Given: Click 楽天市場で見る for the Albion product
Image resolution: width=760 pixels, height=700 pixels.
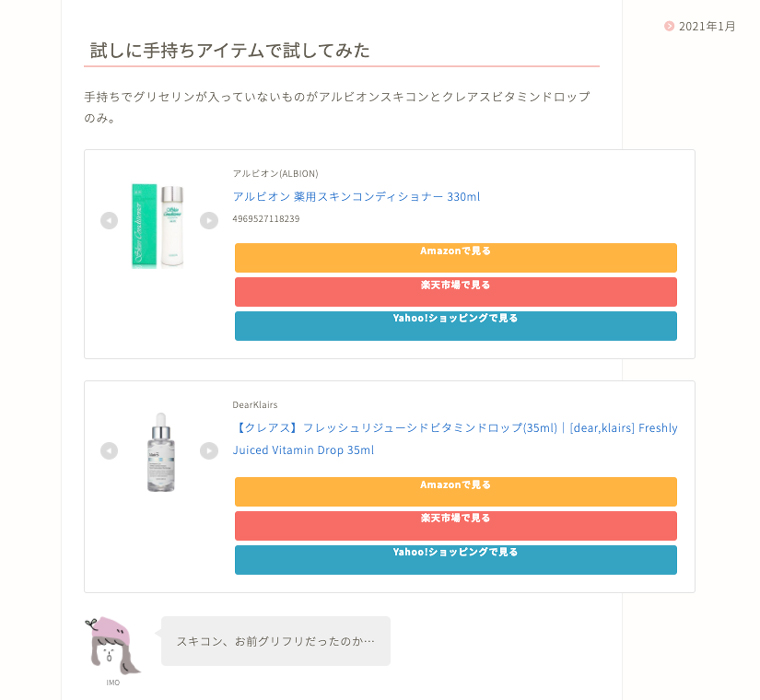Looking at the screenshot, I should click(456, 292).
